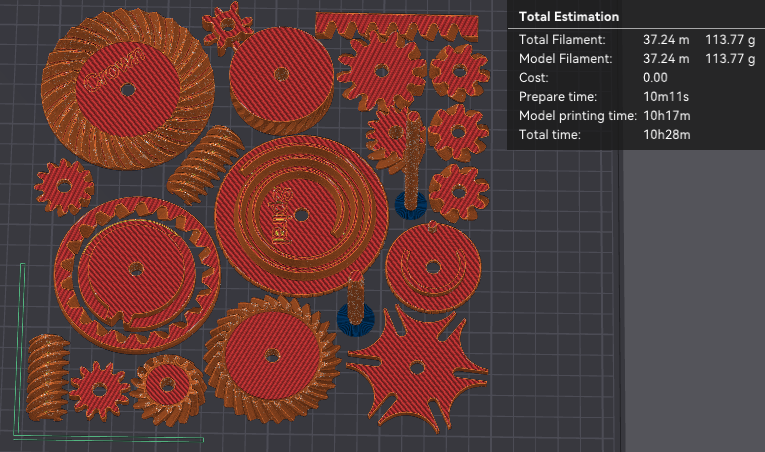Click the Total Estimation panel header

(x=568, y=17)
